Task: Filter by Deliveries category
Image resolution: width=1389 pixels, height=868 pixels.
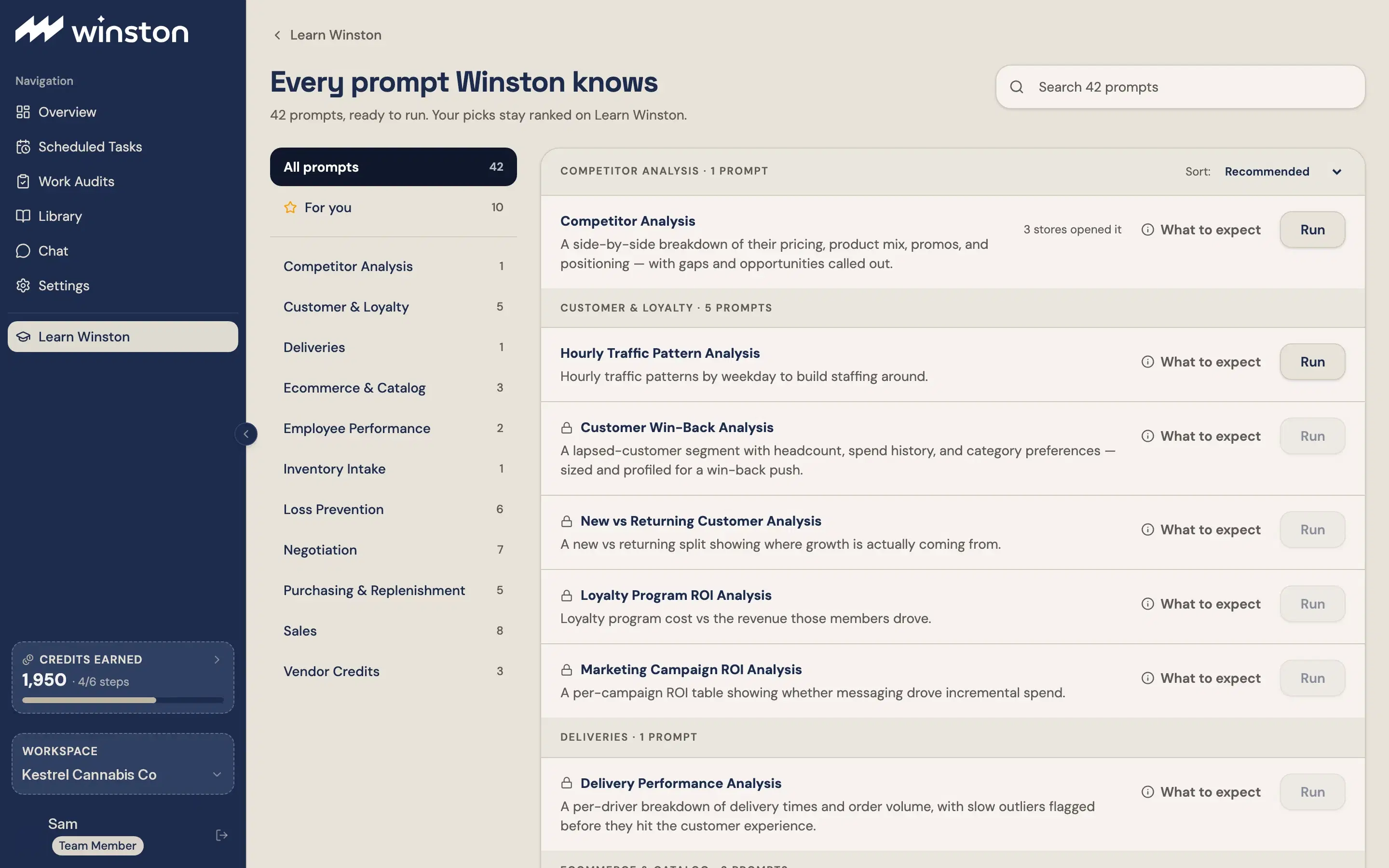Action: tap(393, 347)
